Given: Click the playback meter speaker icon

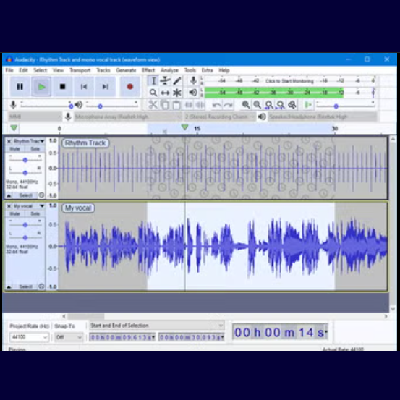Looking at the screenshot, I should 193,92.
